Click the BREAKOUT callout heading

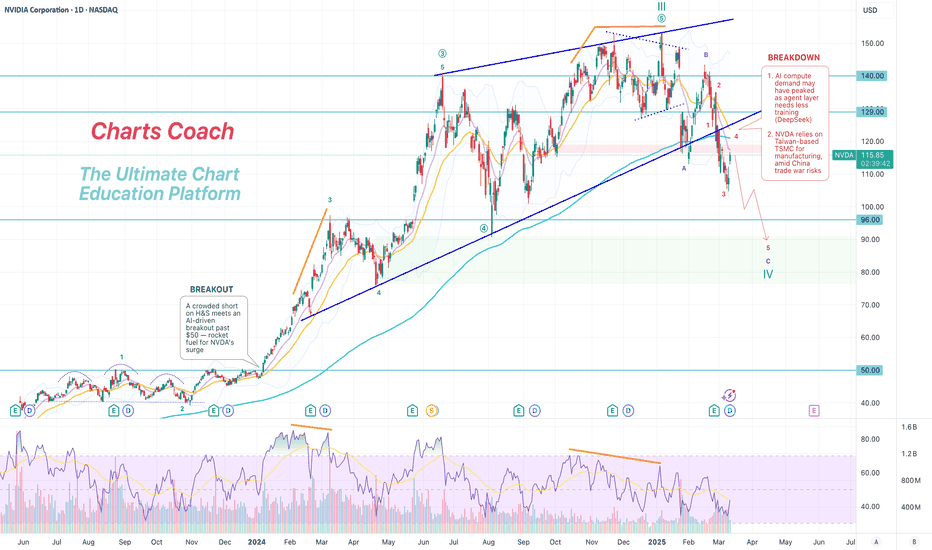[x=212, y=290]
